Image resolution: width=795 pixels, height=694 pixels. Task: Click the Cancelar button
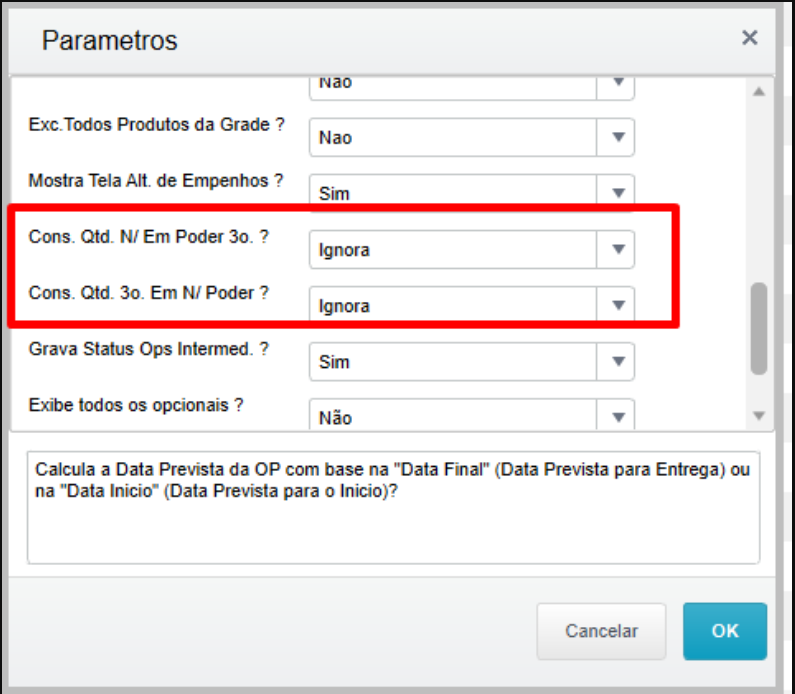pyautogui.click(x=601, y=631)
